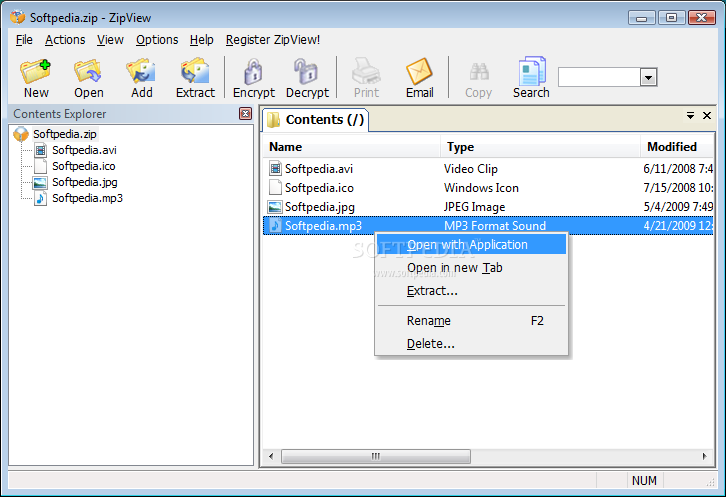Select Softpedia.ico file name in contents list
This screenshot has height=497, width=726.
tap(319, 188)
